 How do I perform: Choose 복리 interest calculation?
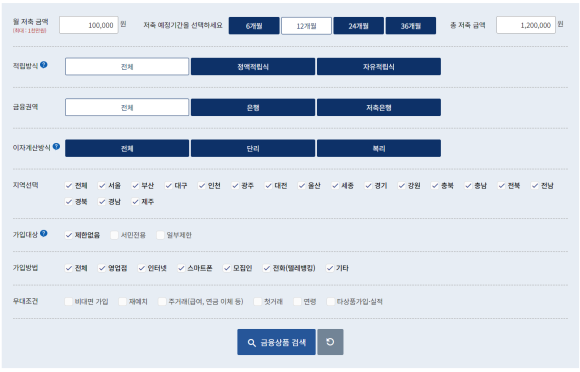pos(379,148)
